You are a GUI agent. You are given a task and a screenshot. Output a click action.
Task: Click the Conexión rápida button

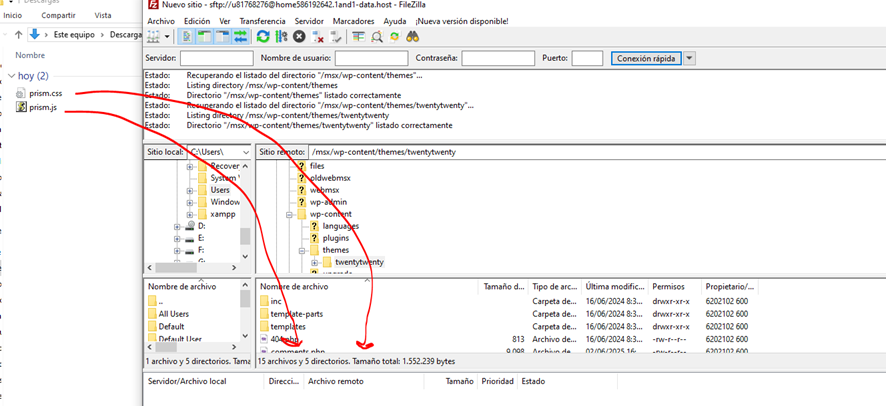tap(646, 59)
